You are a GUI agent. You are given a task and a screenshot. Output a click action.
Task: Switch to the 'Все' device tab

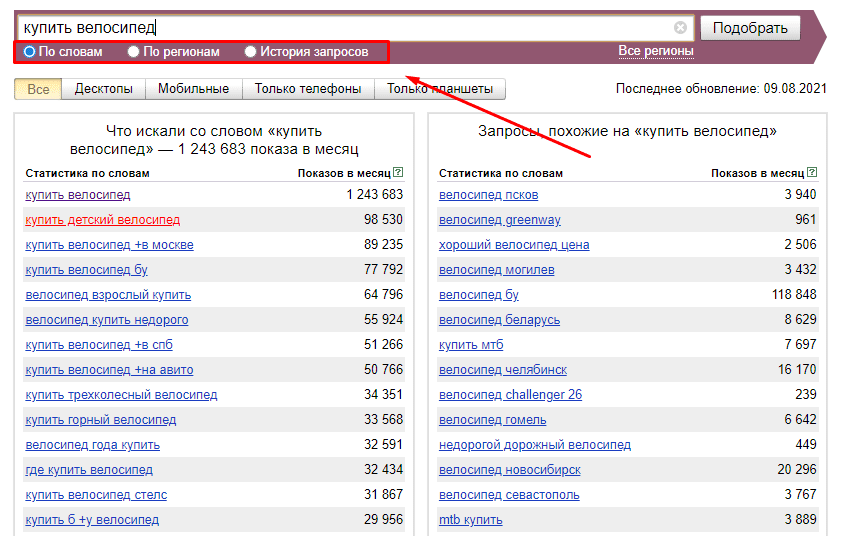[38, 89]
